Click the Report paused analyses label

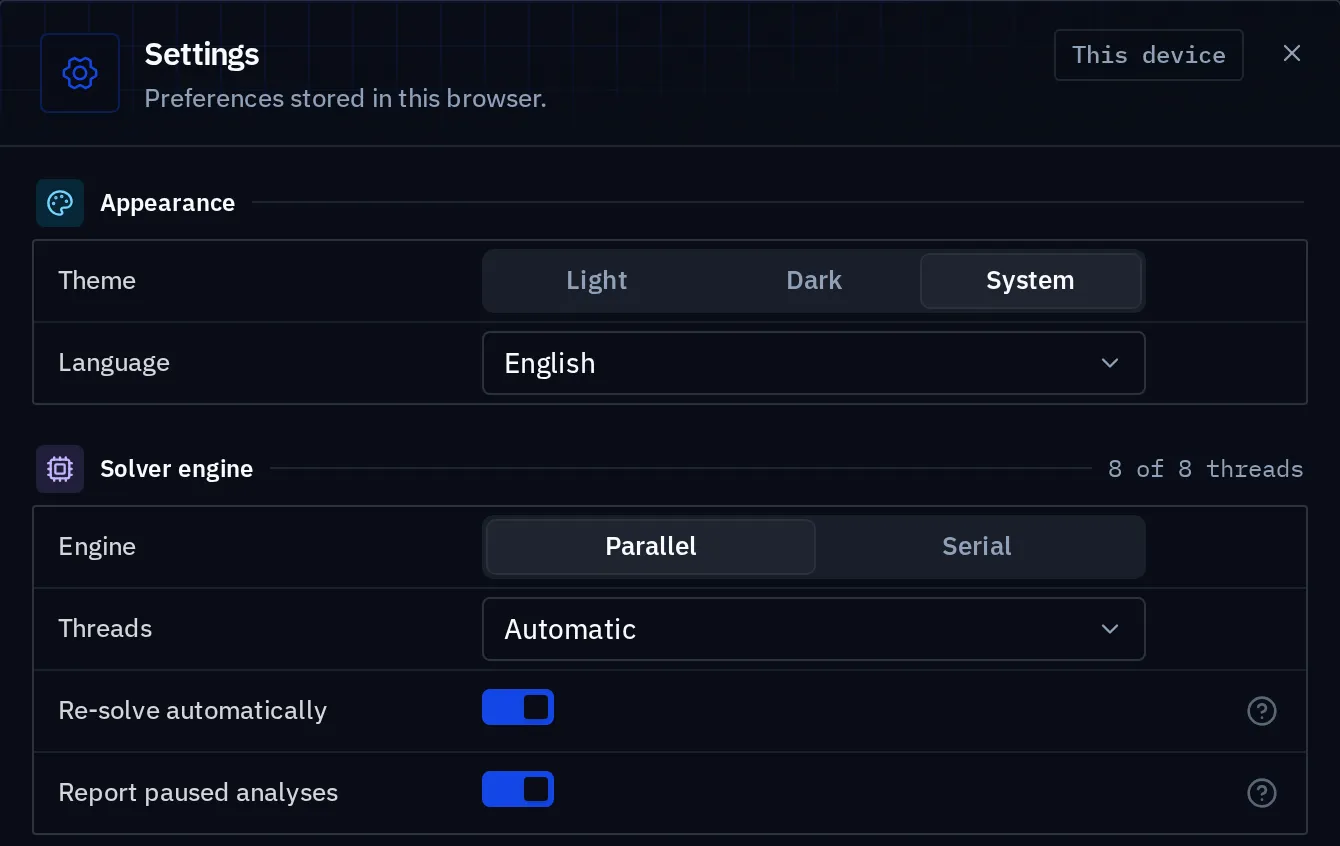point(198,793)
